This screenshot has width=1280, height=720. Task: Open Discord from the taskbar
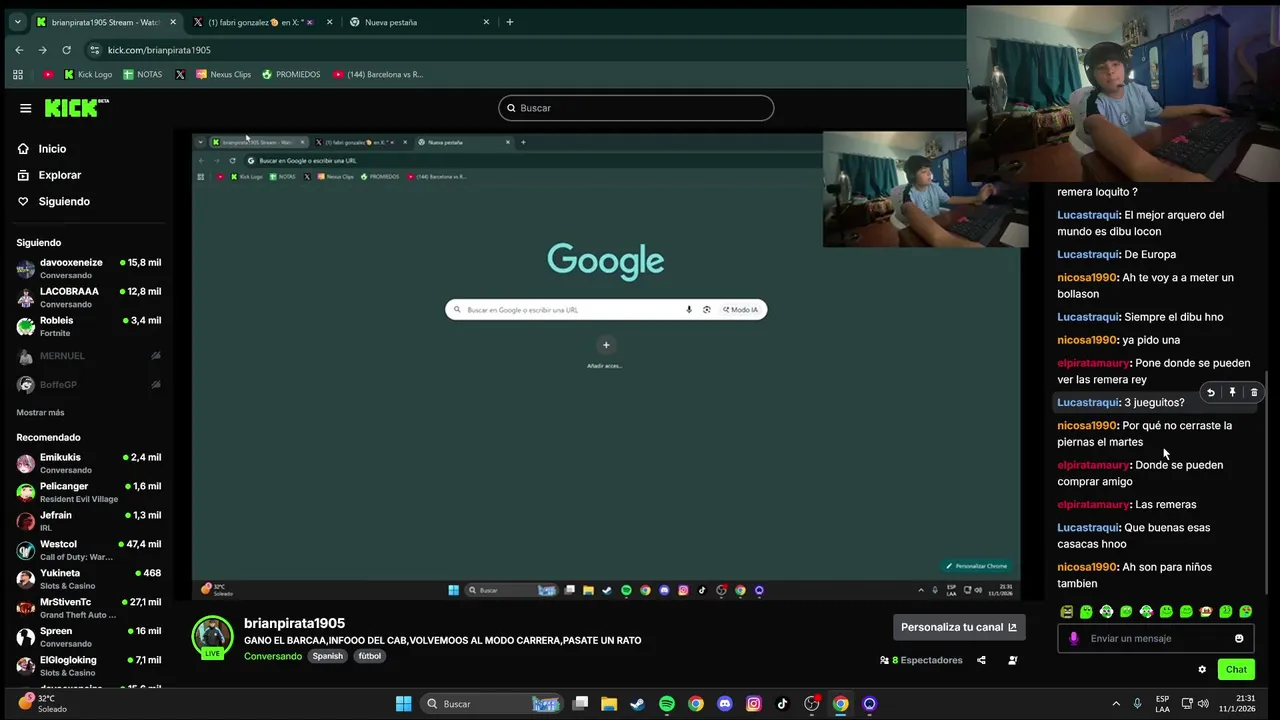[x=725, y=704]
